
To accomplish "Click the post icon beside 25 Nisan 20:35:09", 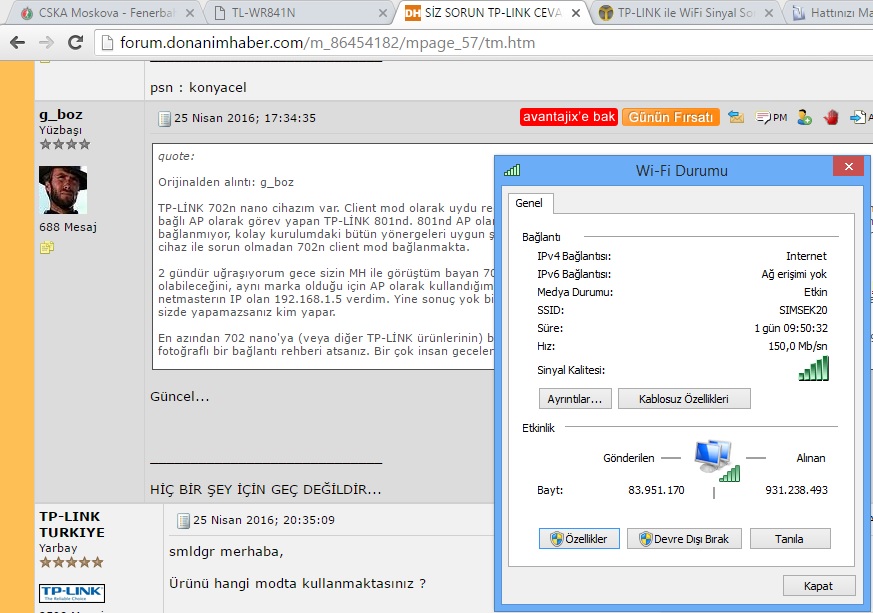I will coord(183,521).
